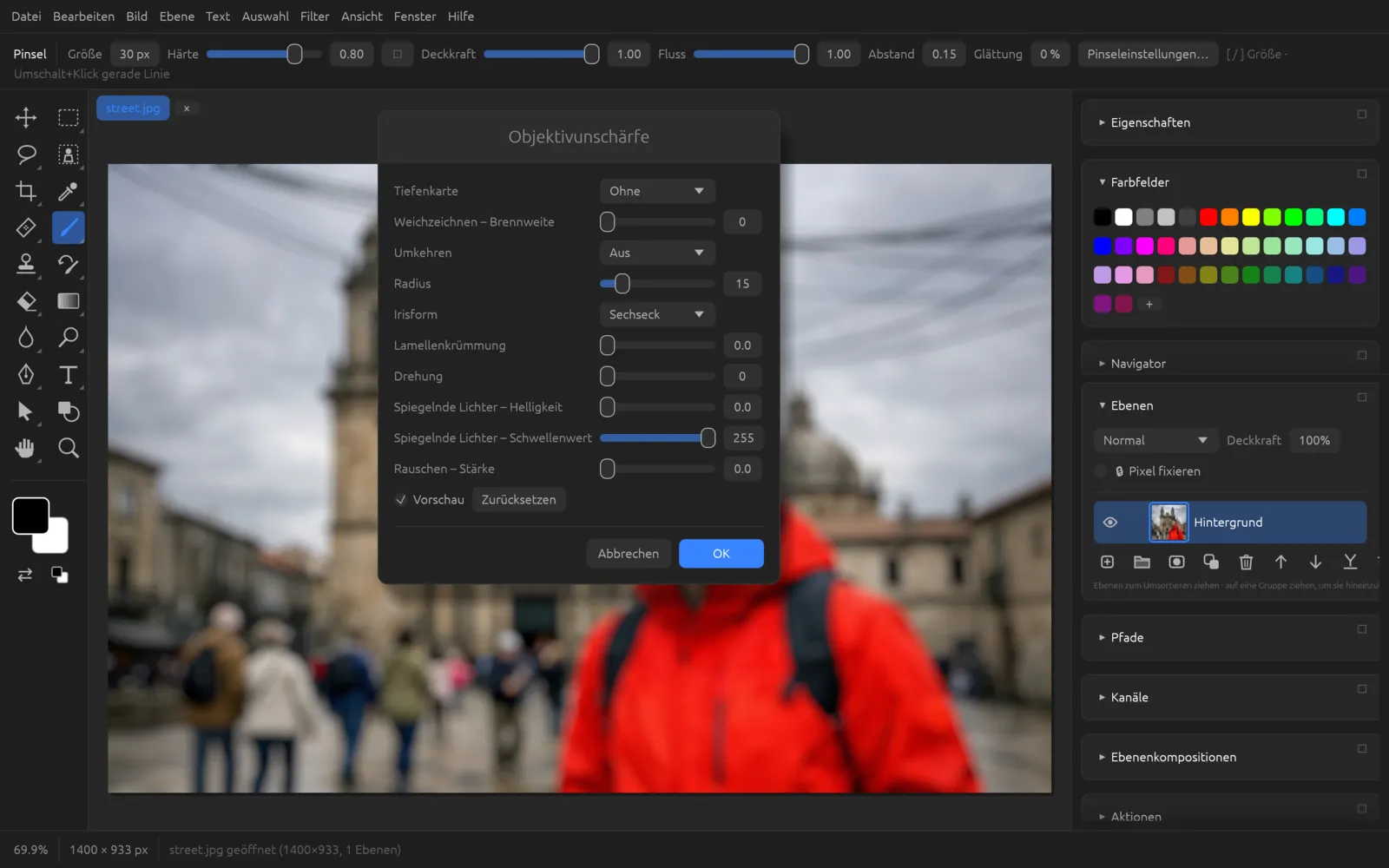Select the Lasso tool
1389x868 pixels.
click(x=26, y=155)
